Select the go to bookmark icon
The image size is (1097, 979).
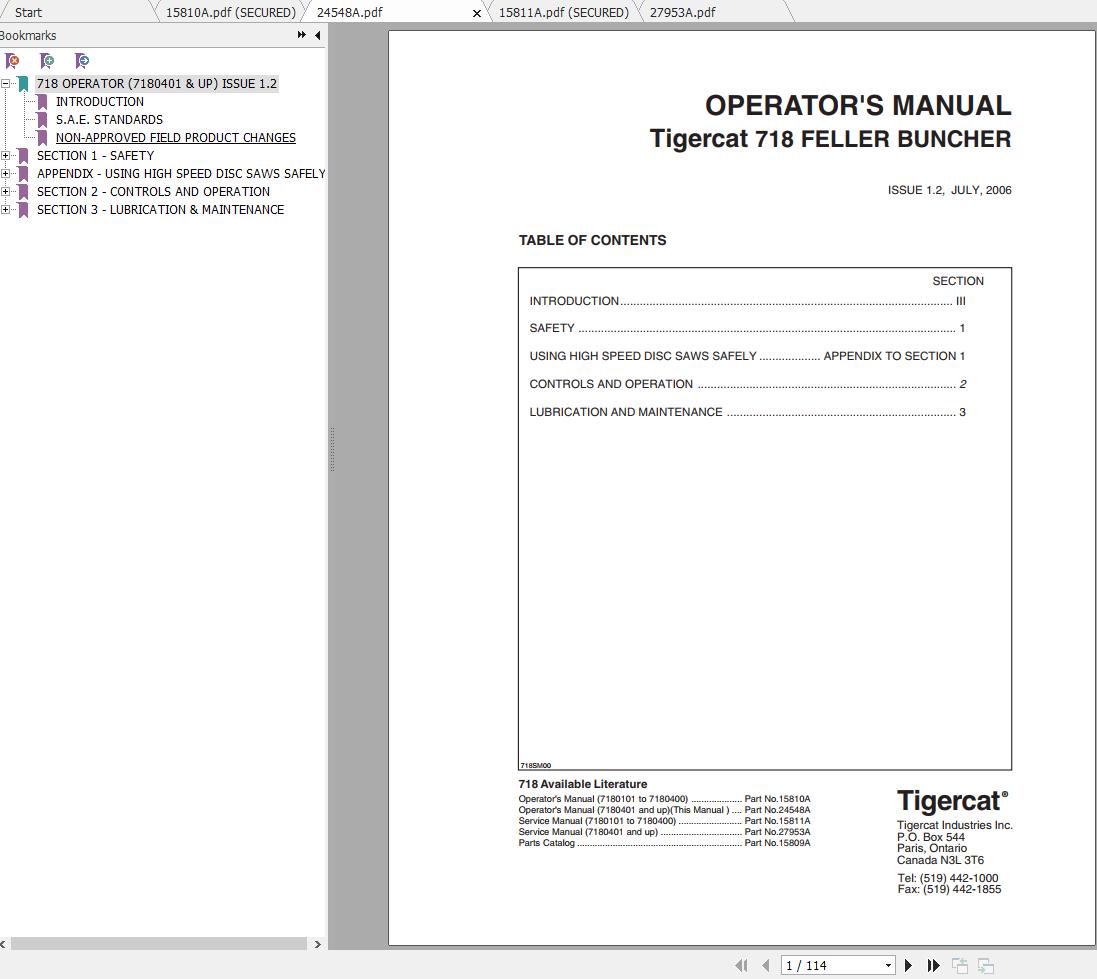click(82, 61)
